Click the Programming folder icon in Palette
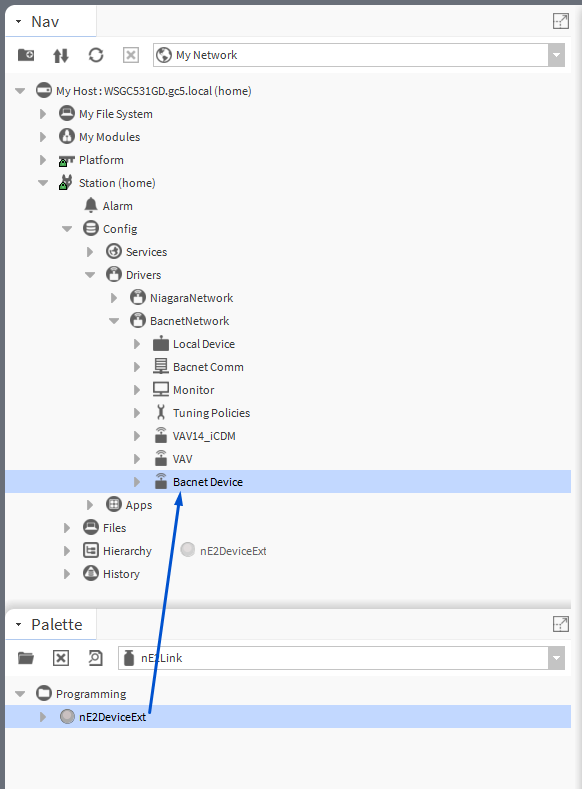This screenshot has height=789, width=582. (44, 693)
